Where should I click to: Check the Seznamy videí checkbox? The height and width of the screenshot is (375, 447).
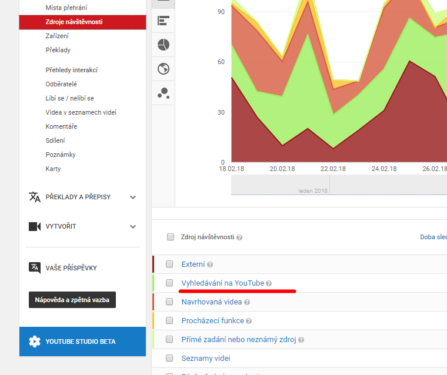click(169, 358)
